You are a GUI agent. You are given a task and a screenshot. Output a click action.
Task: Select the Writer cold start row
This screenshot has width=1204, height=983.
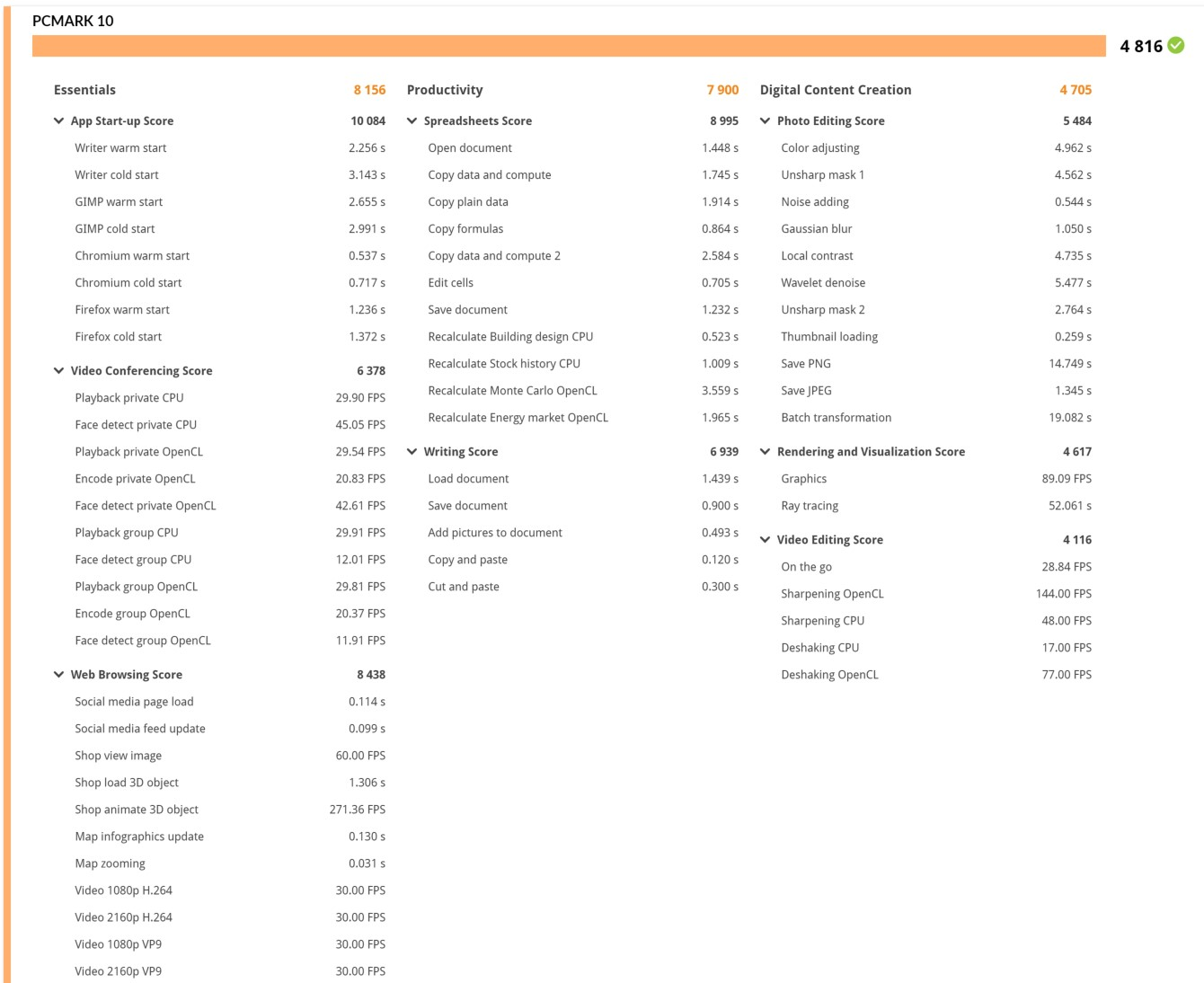click(230, 174)
